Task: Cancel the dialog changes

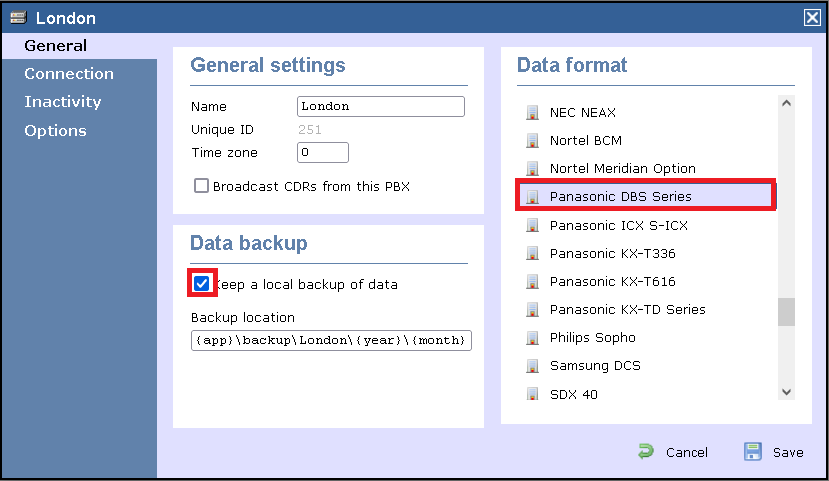Action: (673, 452)
